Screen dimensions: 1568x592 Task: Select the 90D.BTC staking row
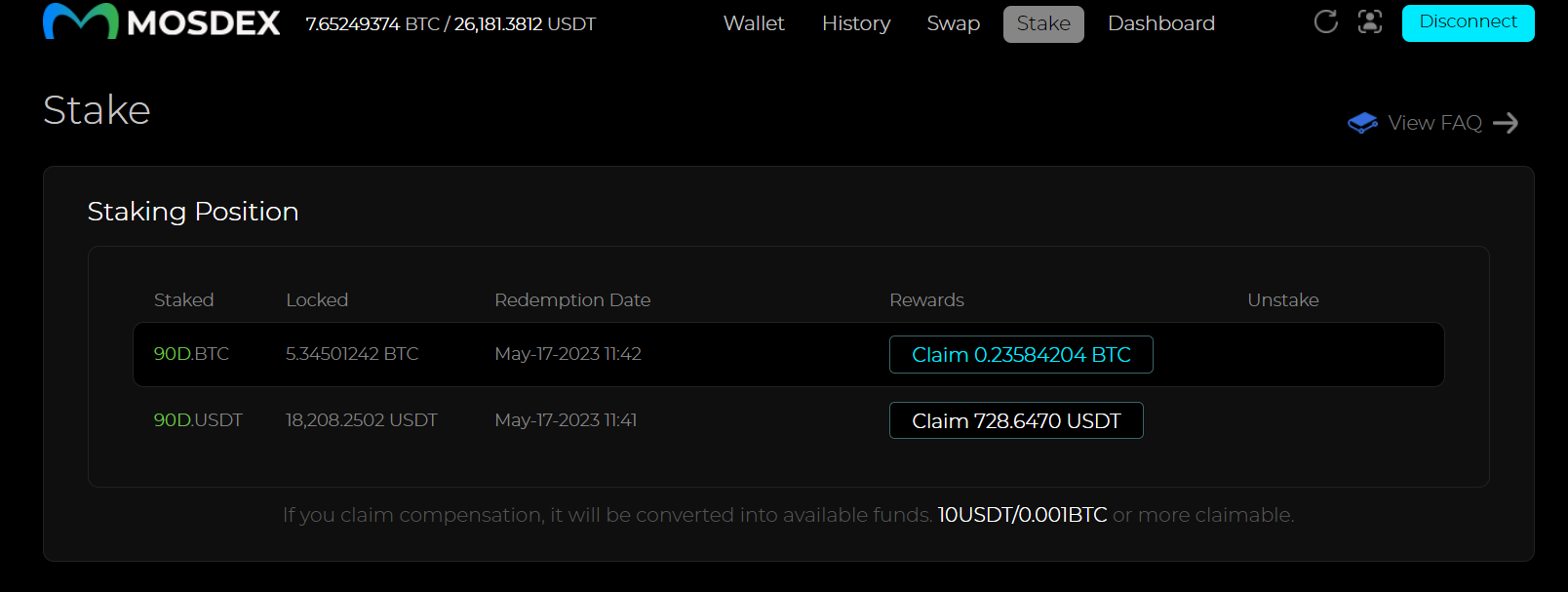click(x=788, y=355)
